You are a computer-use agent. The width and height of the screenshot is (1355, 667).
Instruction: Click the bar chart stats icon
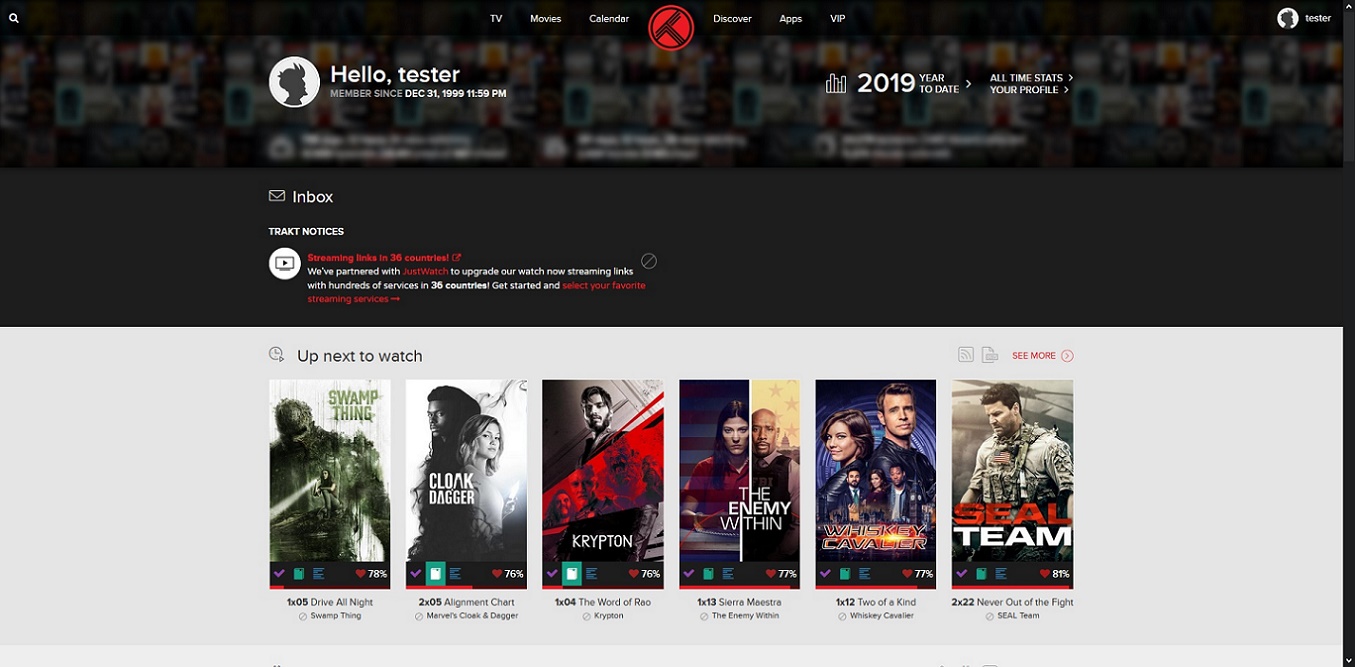pos(836,83)
